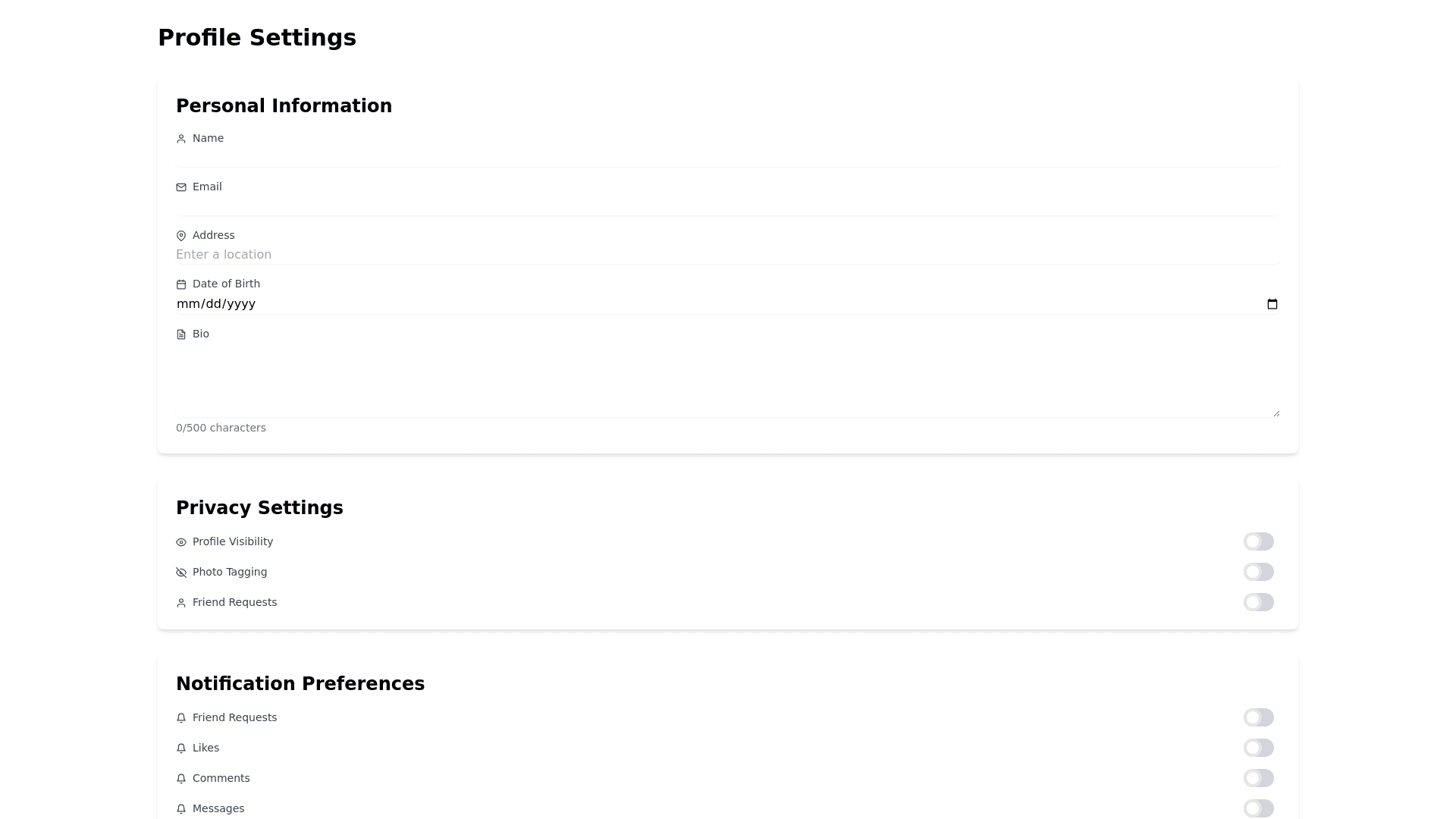The height and width of the screenshot is (819, 1456).
Task: Enable Friend Requests notifications toggle
Action: pos(1258,717)
